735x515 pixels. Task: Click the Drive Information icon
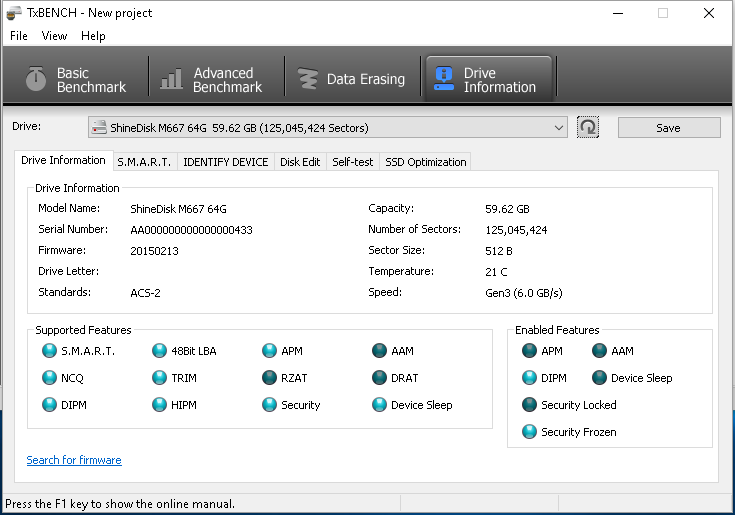tap(443, 79)
